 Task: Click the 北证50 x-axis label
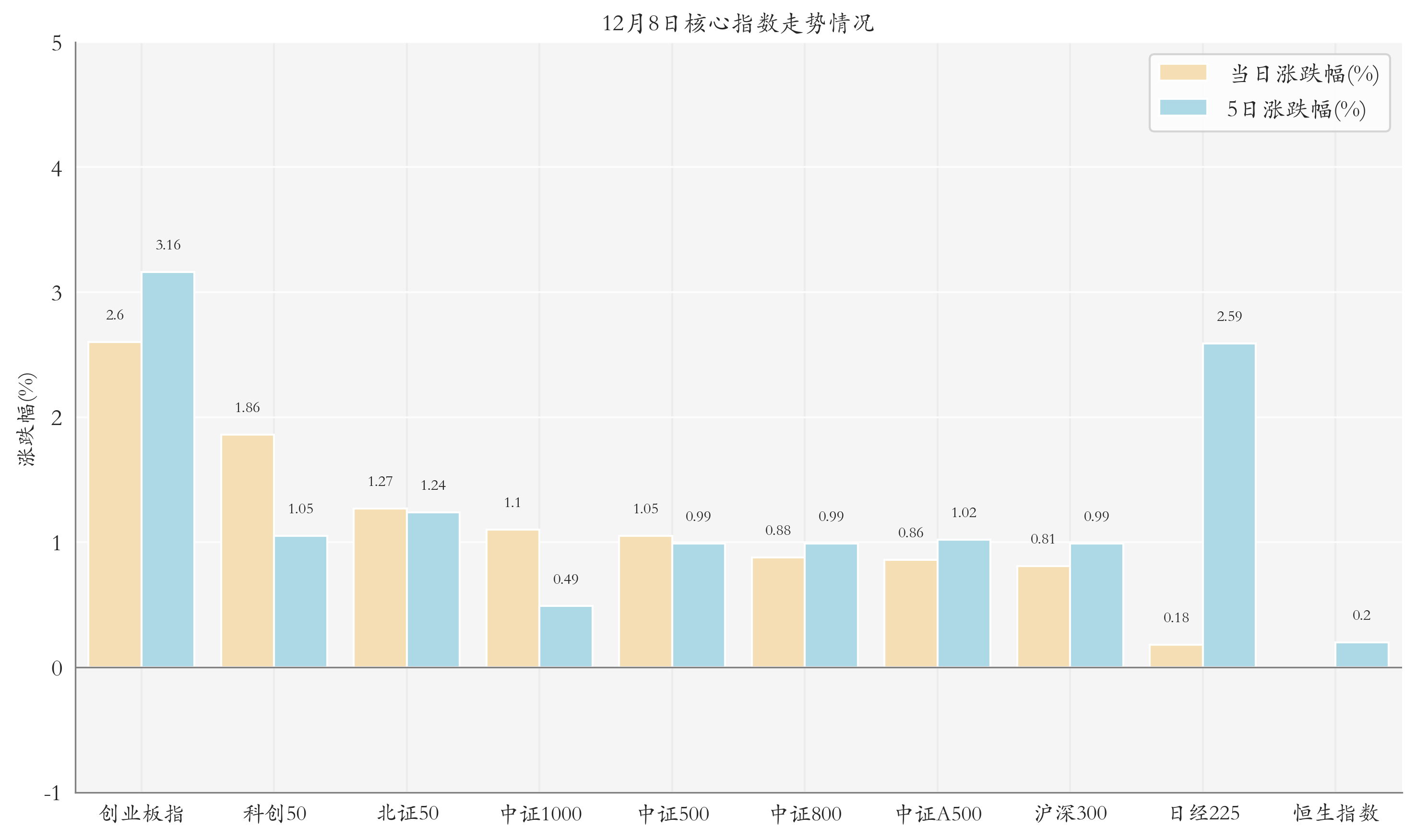pyautogui.click(x=408, y=814)
